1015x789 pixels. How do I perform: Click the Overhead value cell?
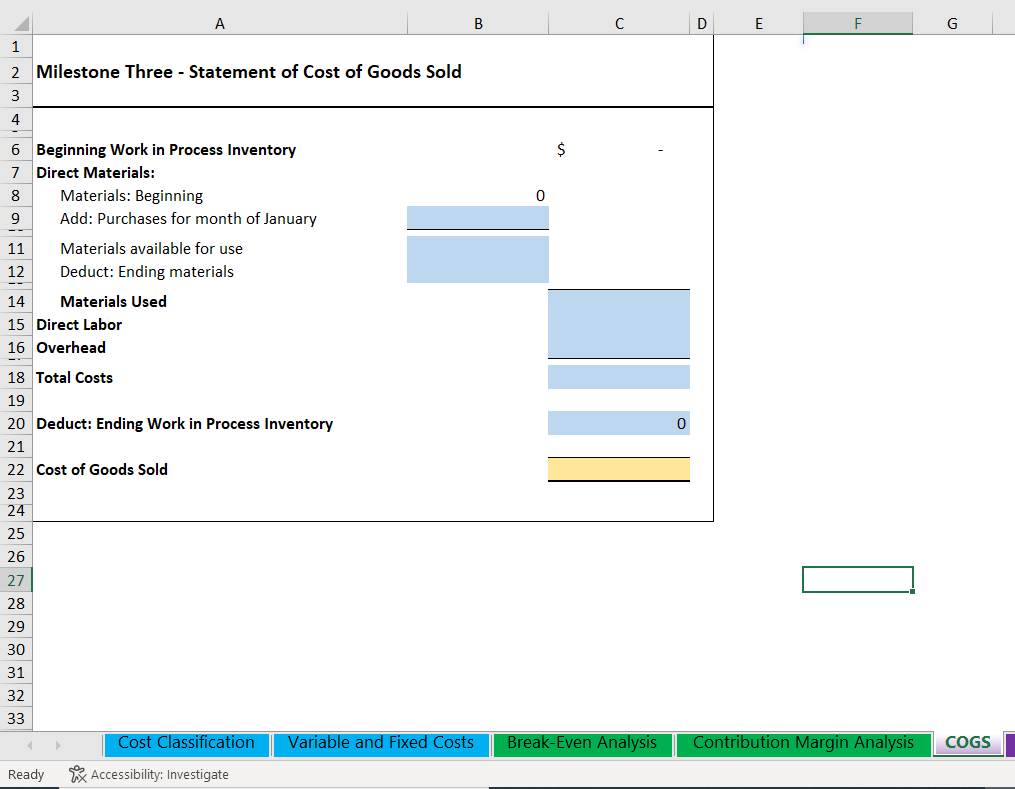tap(619, 348)
